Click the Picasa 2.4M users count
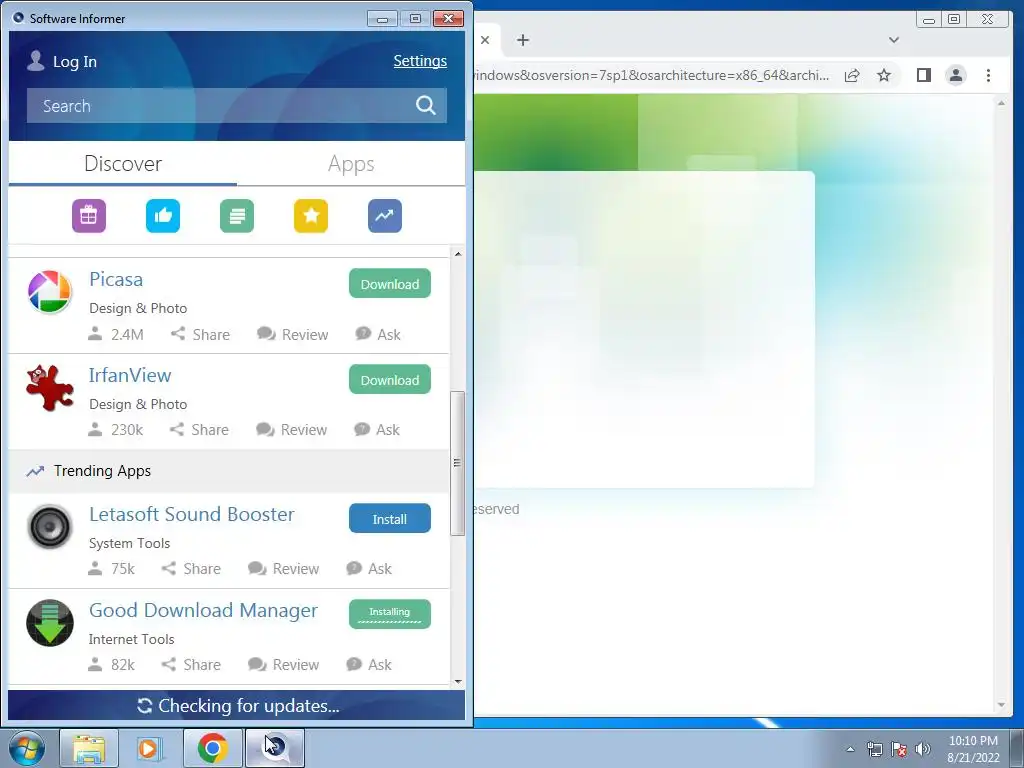Screen dimensions: 1024x768 pyautogui.click(x=116, y=334)
